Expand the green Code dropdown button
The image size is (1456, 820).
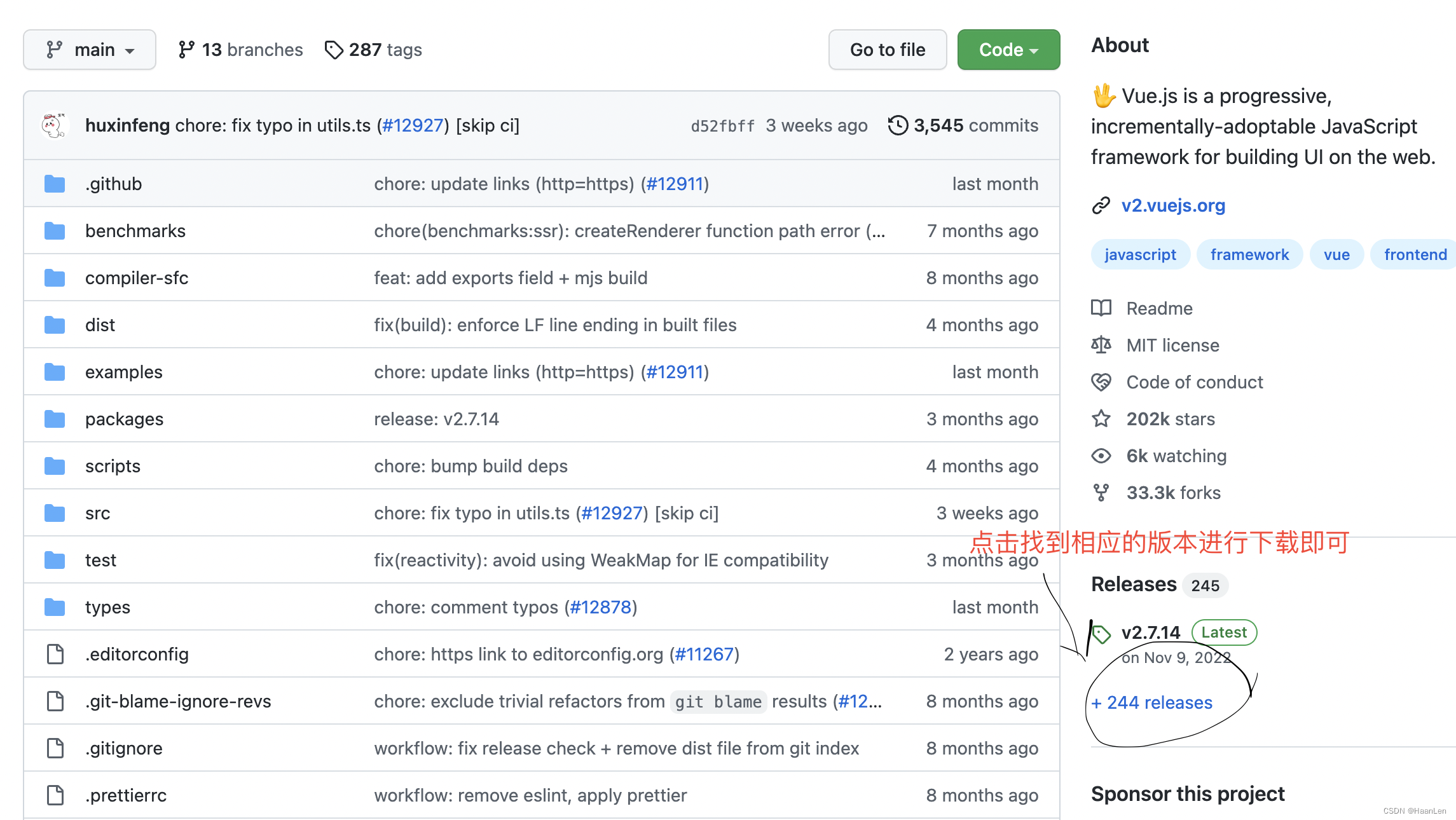1008,50
